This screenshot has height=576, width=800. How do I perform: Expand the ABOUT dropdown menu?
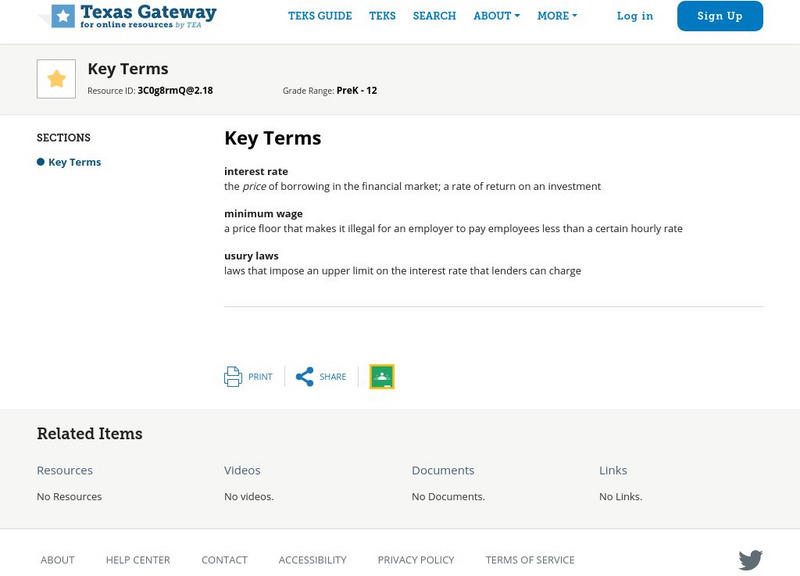click(497, 16)
